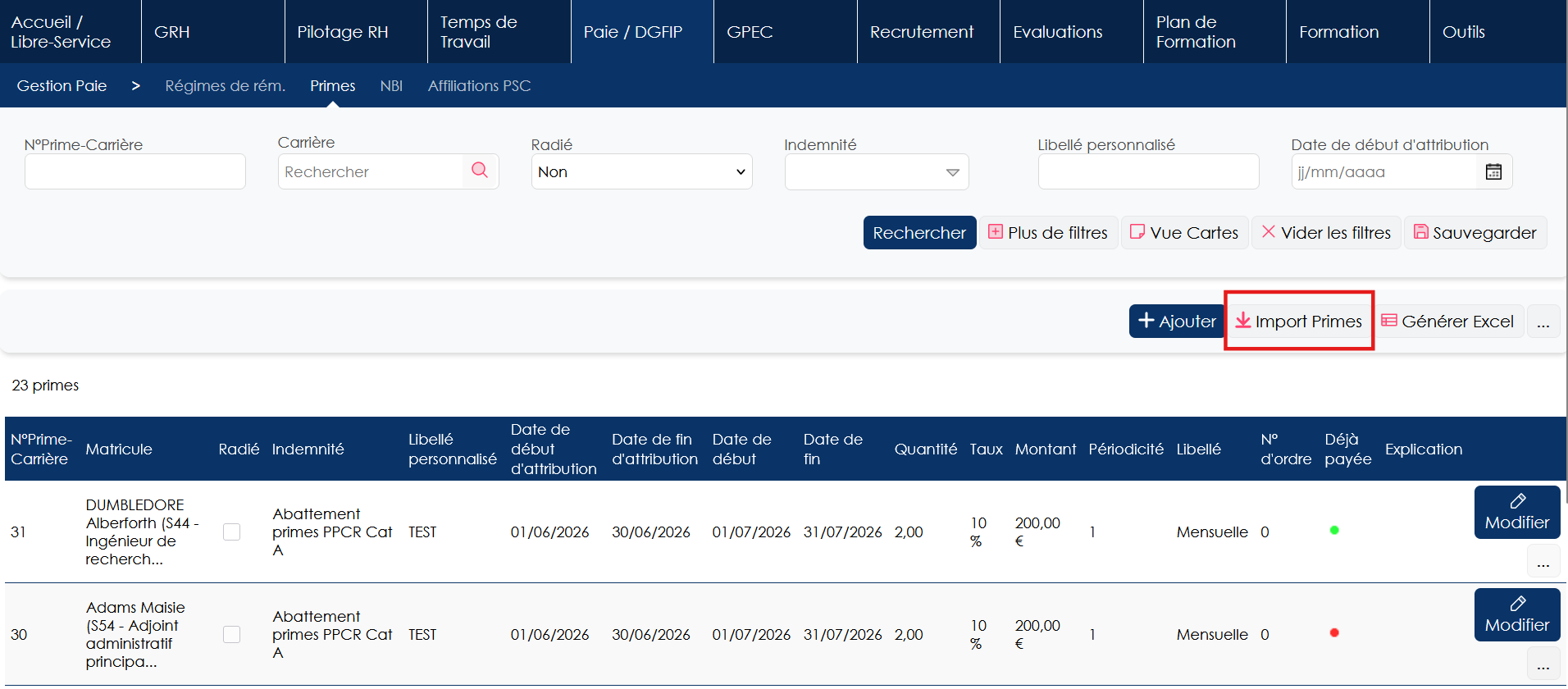Click Gestion Paie breadcrumb

pos(62,85)
